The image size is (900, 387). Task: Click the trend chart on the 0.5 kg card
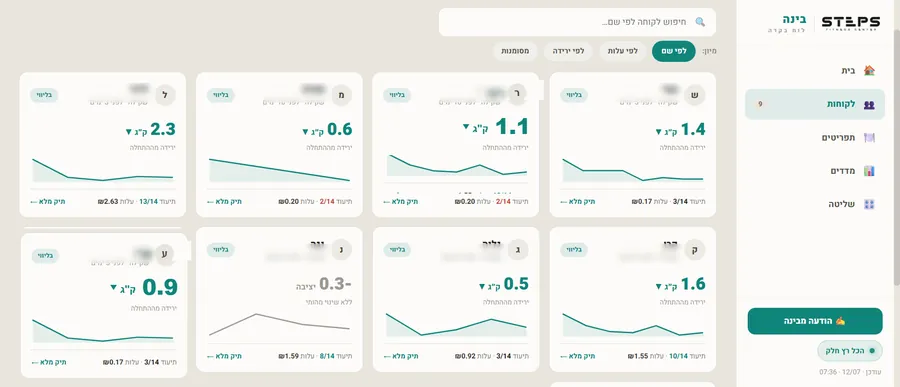[x=456, y=325]
